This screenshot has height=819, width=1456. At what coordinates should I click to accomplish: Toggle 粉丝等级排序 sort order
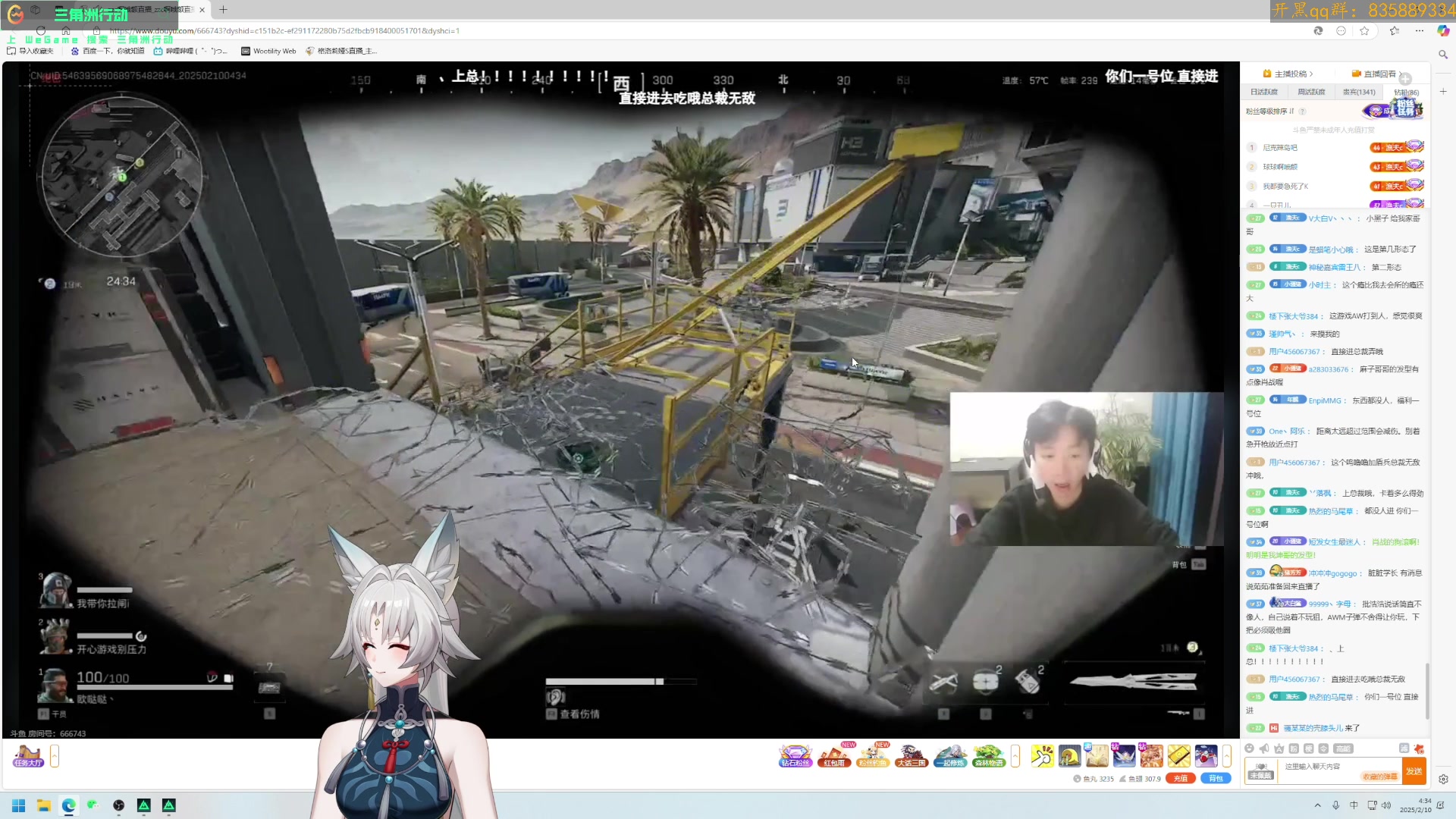pyautogui.click(x=1270, y=111)
